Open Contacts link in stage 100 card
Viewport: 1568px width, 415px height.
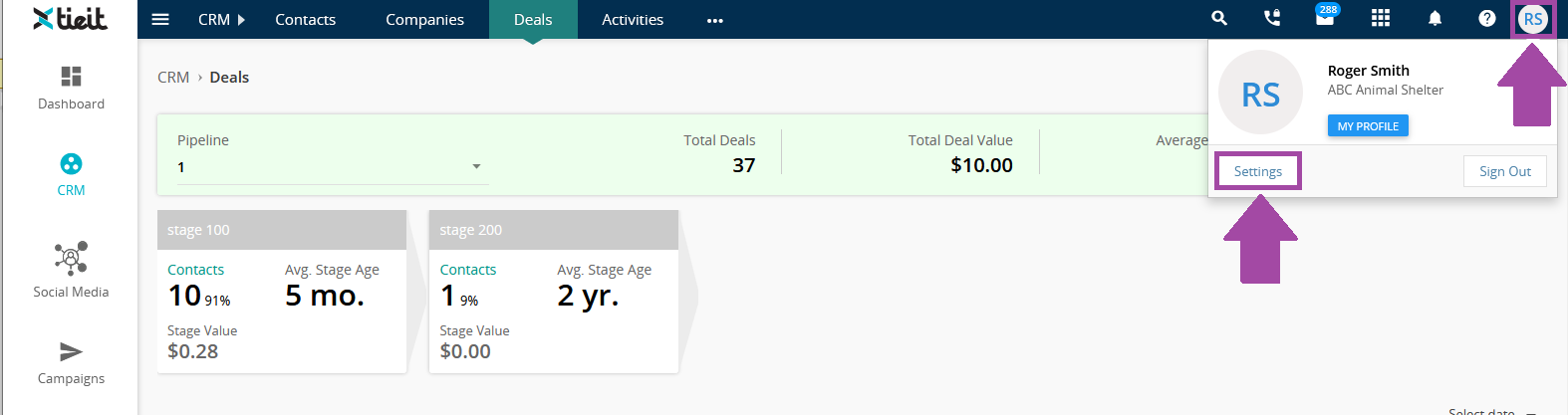click(x=195, y=270)
